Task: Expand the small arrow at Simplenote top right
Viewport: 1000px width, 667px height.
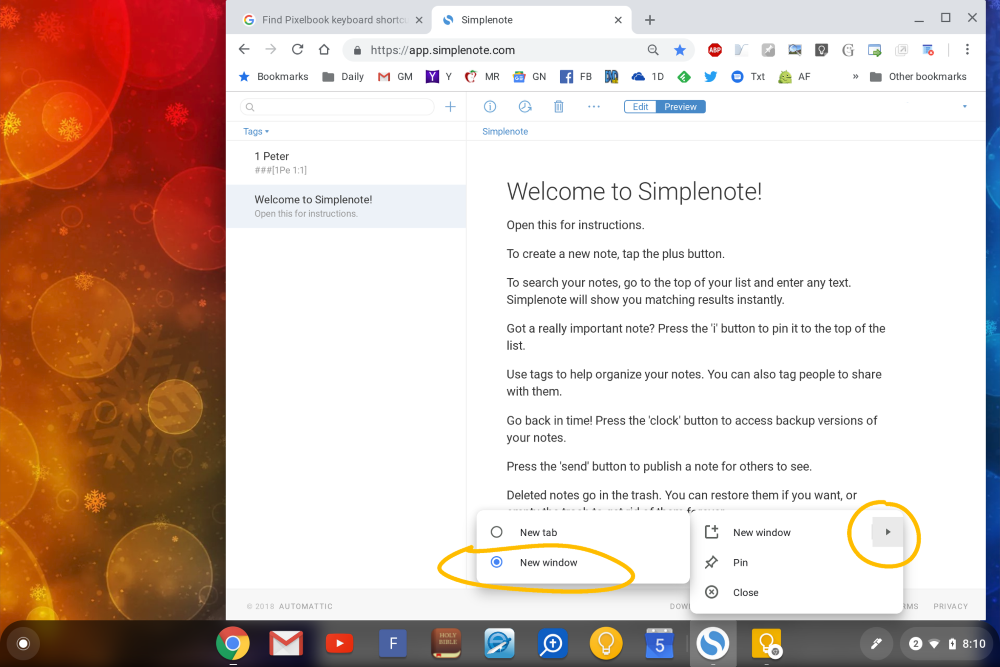Action: click(964, 106)
